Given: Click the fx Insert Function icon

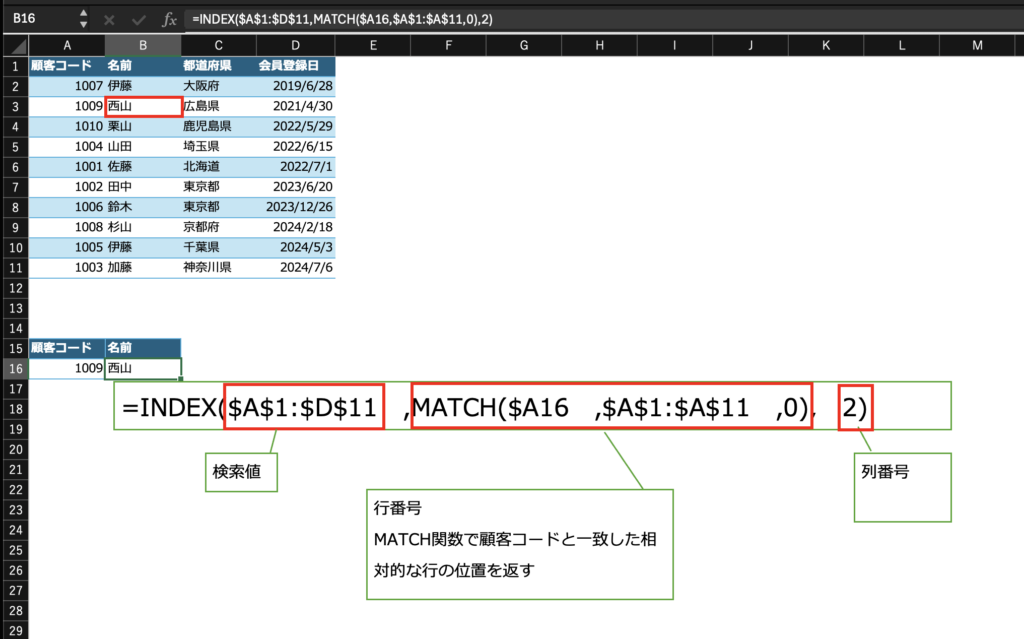Looking at the screenshot, I should [x=170, y=19].
